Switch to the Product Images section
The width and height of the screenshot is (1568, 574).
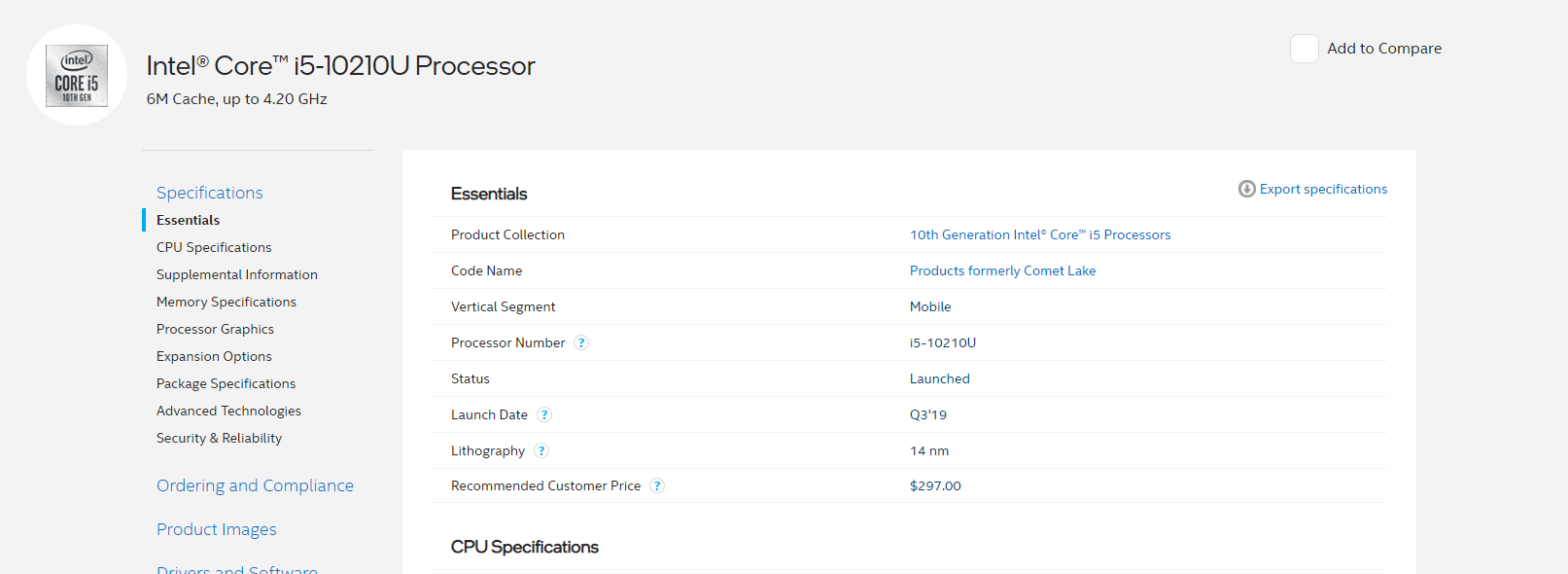click(216, 529)
